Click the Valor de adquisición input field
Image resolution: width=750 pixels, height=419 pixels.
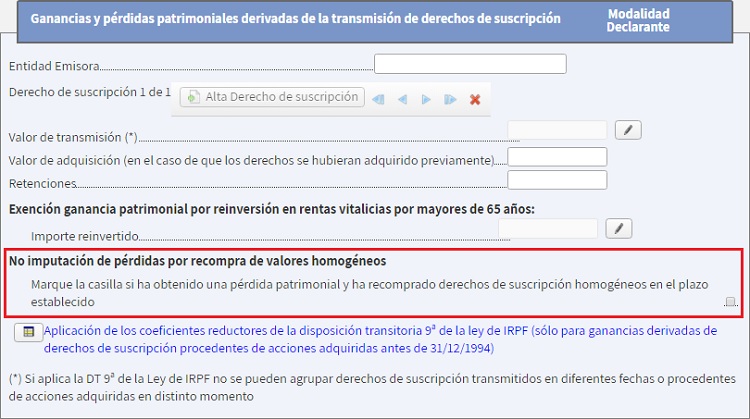pos(557,157)
